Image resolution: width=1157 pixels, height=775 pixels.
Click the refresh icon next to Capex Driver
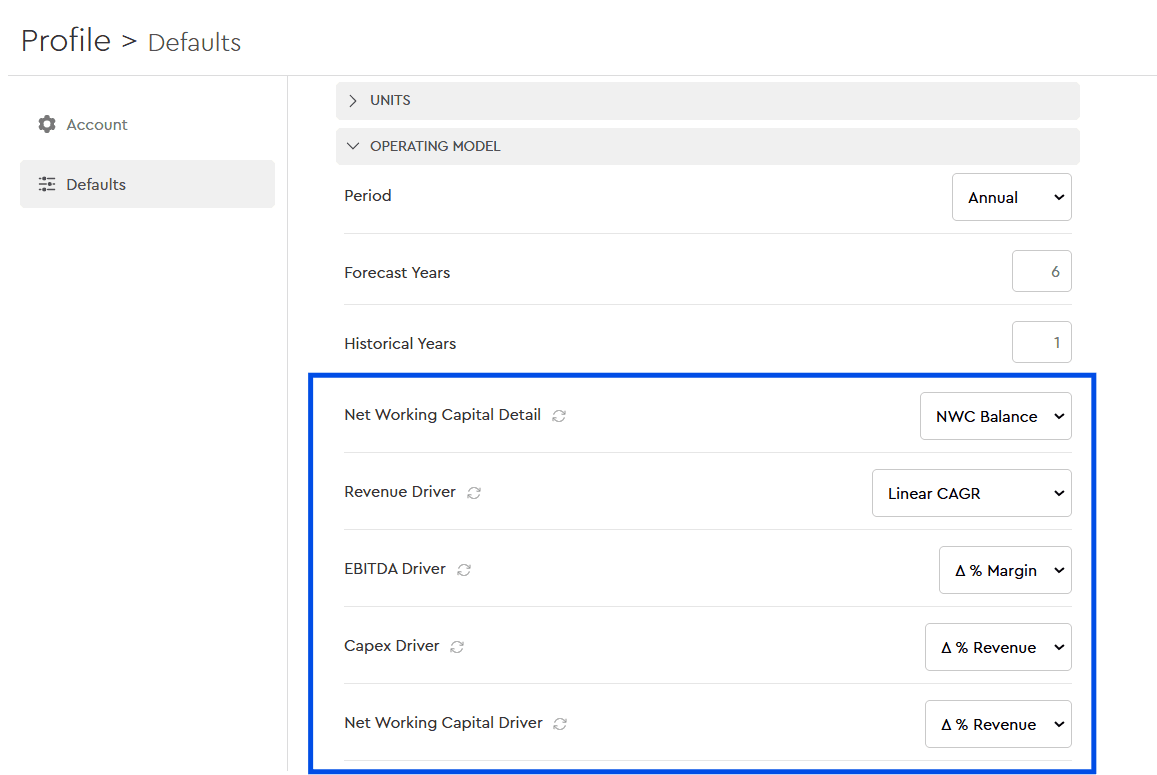[457, 647]
